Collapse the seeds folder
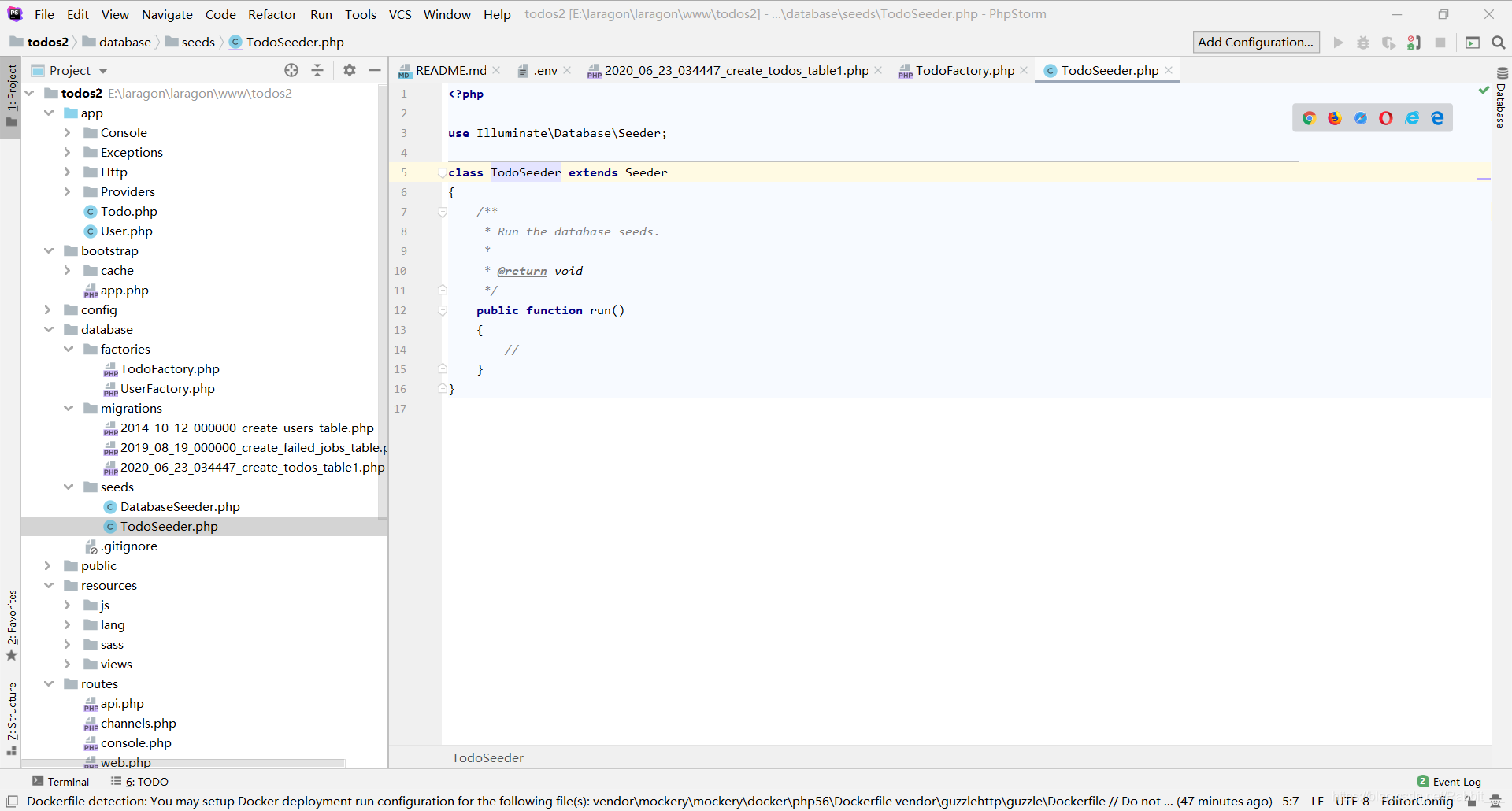 point(68,487)
